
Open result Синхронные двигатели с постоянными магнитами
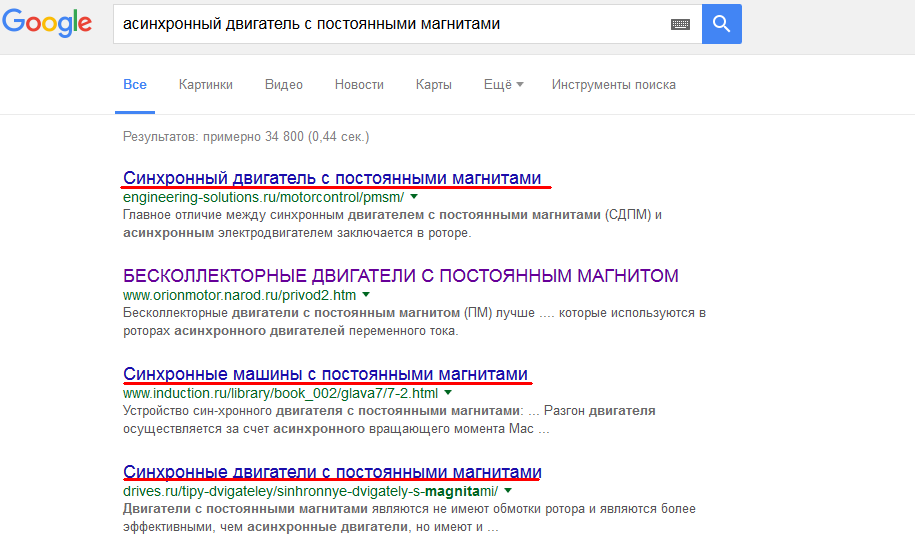point(332,471)
